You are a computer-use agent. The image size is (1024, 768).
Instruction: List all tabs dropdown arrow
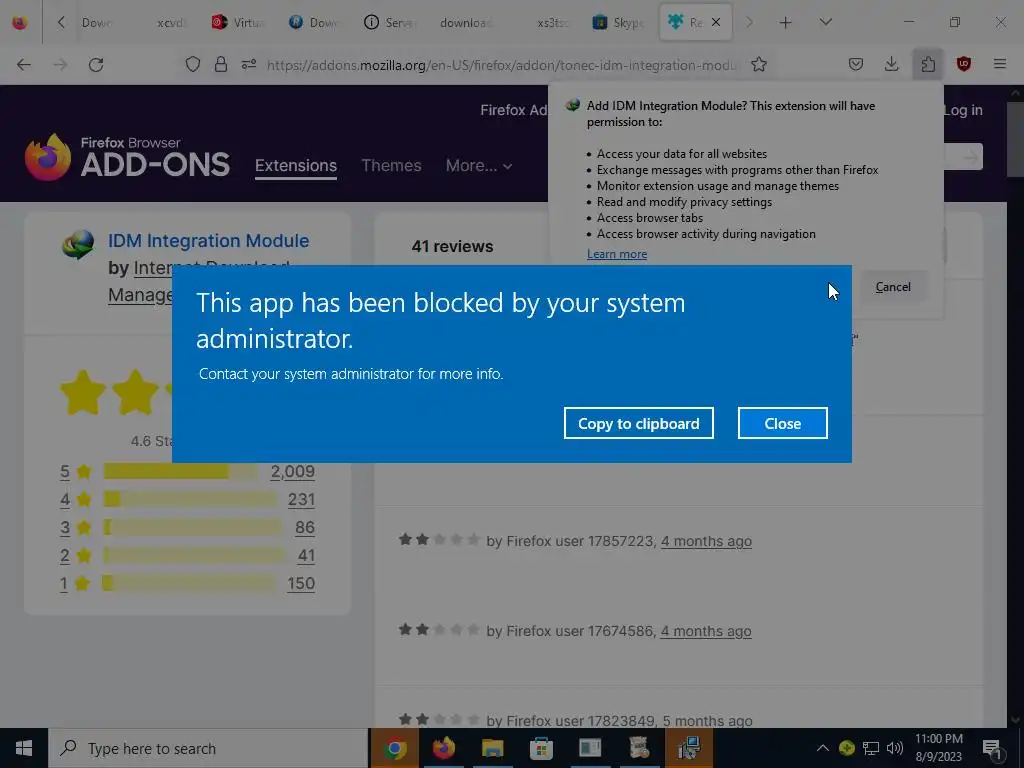(x=825, y=23)
